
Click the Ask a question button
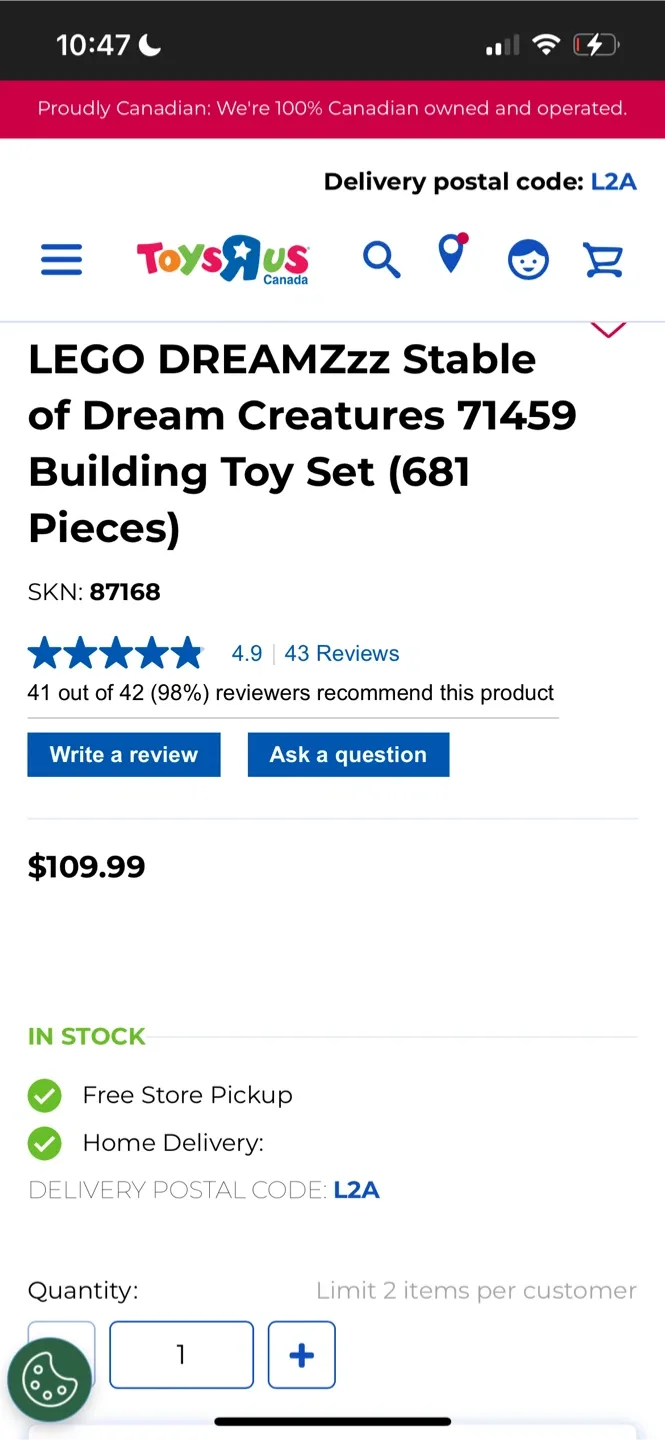[348, 754]
